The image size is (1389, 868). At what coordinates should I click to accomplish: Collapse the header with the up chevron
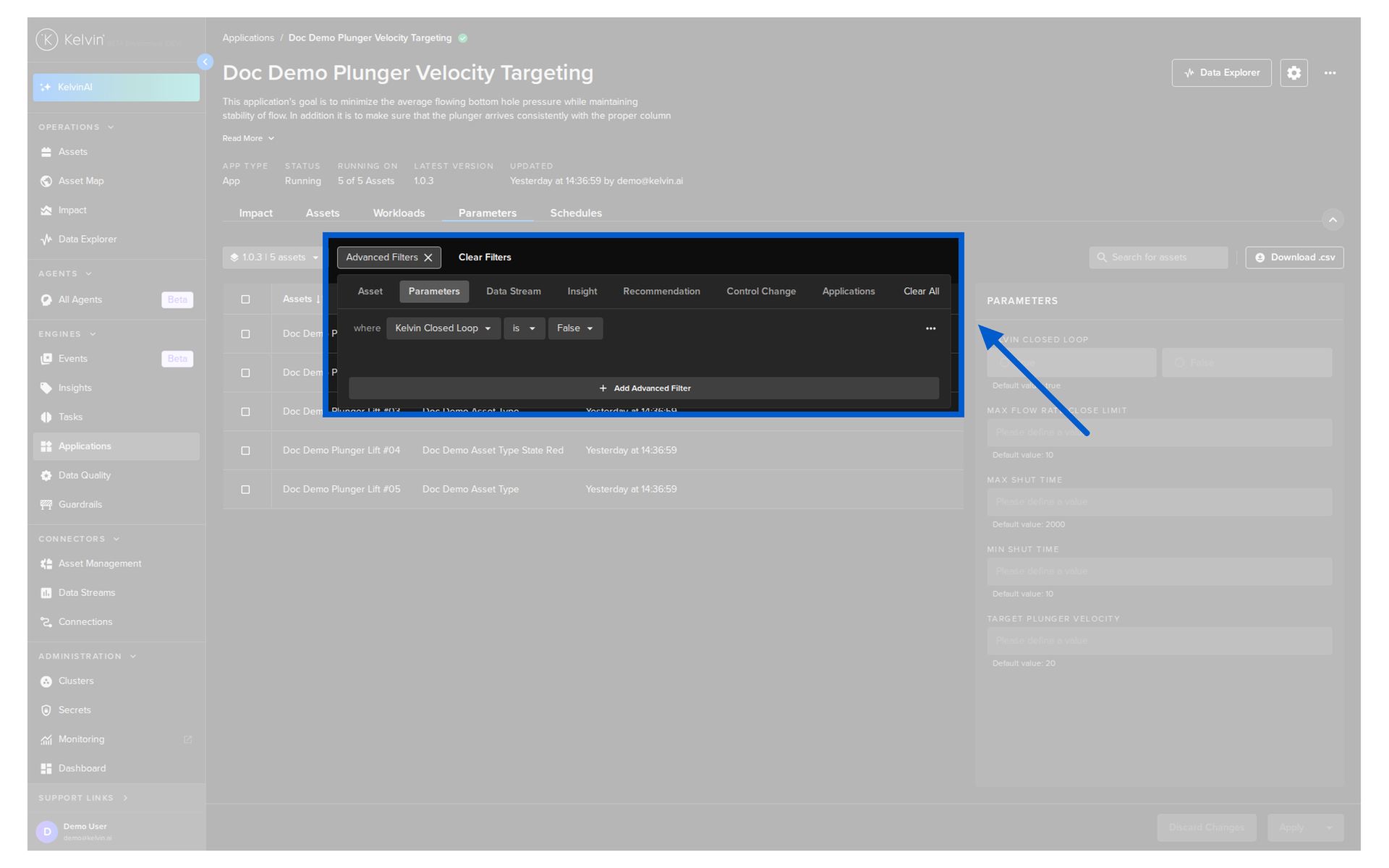[1333, 219]
